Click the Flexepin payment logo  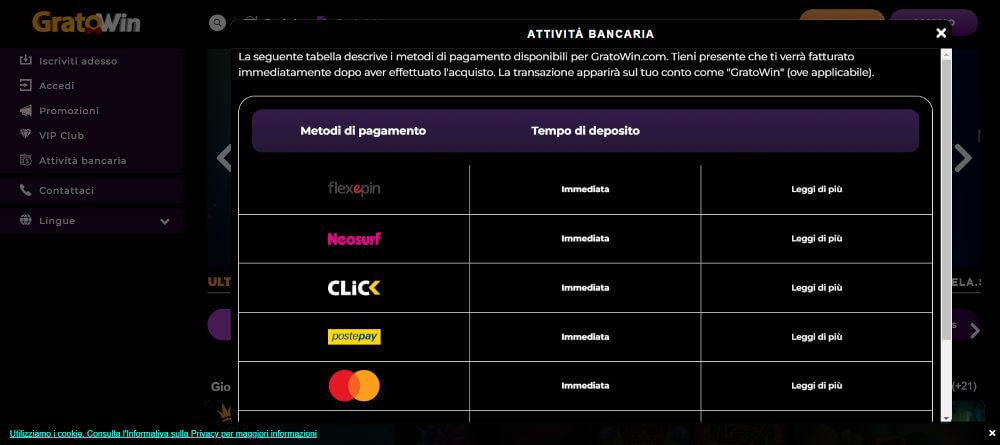pyautogui.click(x=354, y=189)
